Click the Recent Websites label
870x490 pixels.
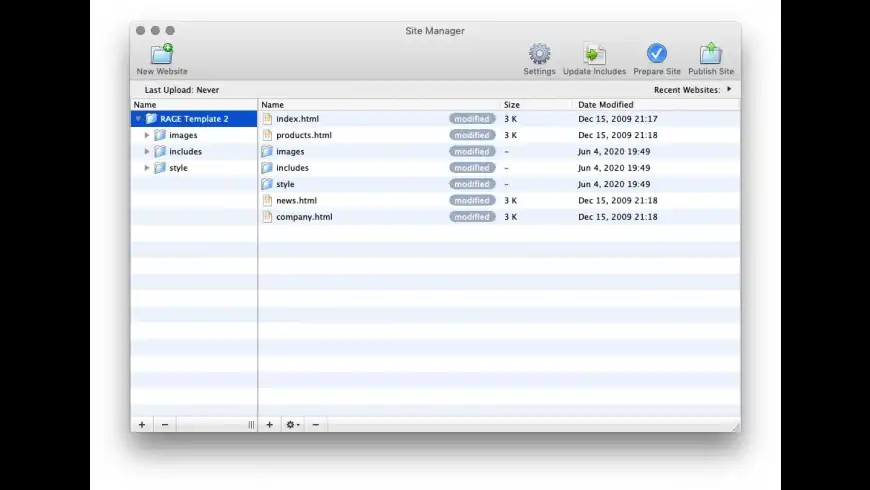click(687, 90)
